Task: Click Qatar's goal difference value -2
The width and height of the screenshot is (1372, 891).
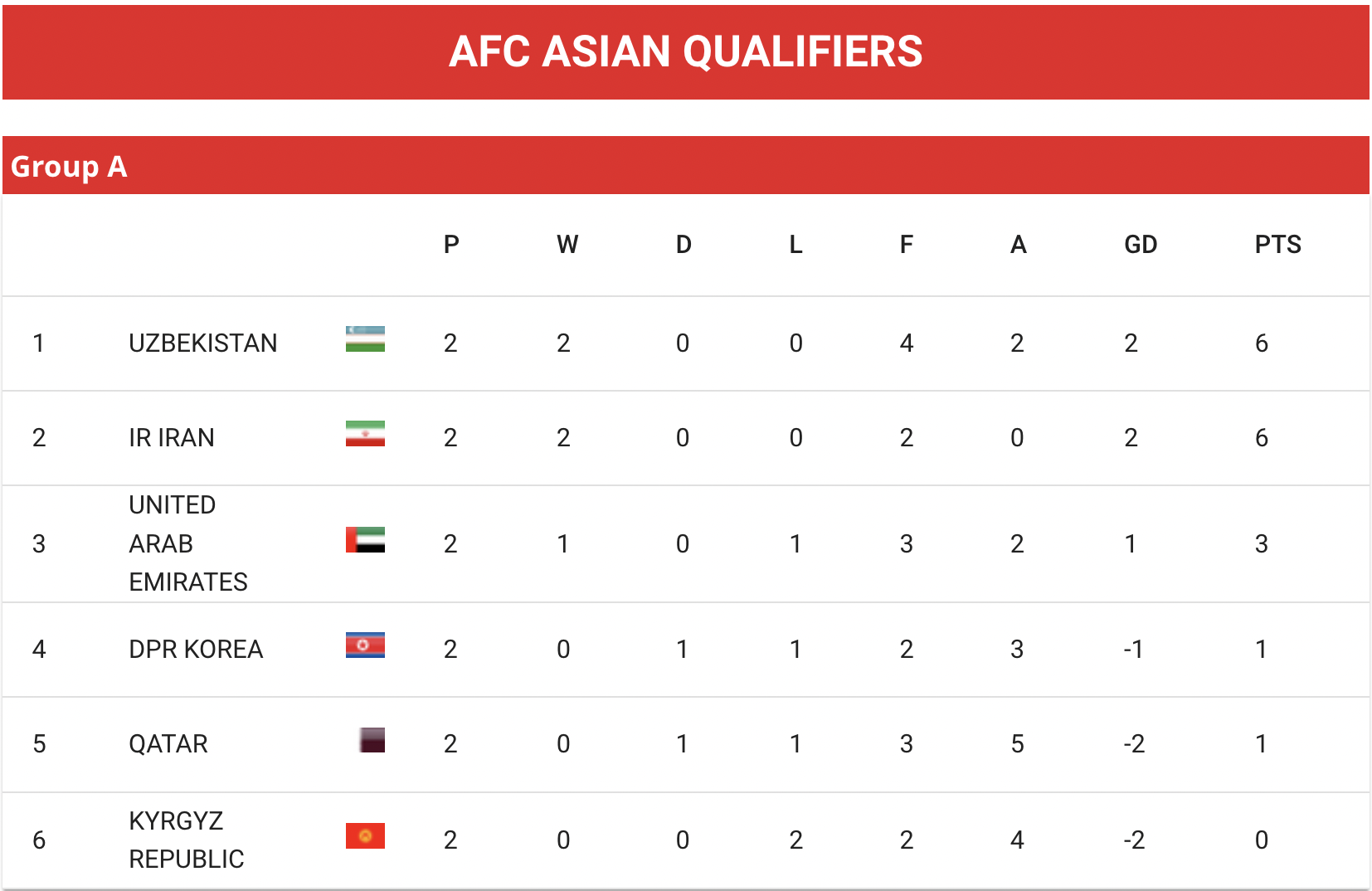Action: [1134, 744]
